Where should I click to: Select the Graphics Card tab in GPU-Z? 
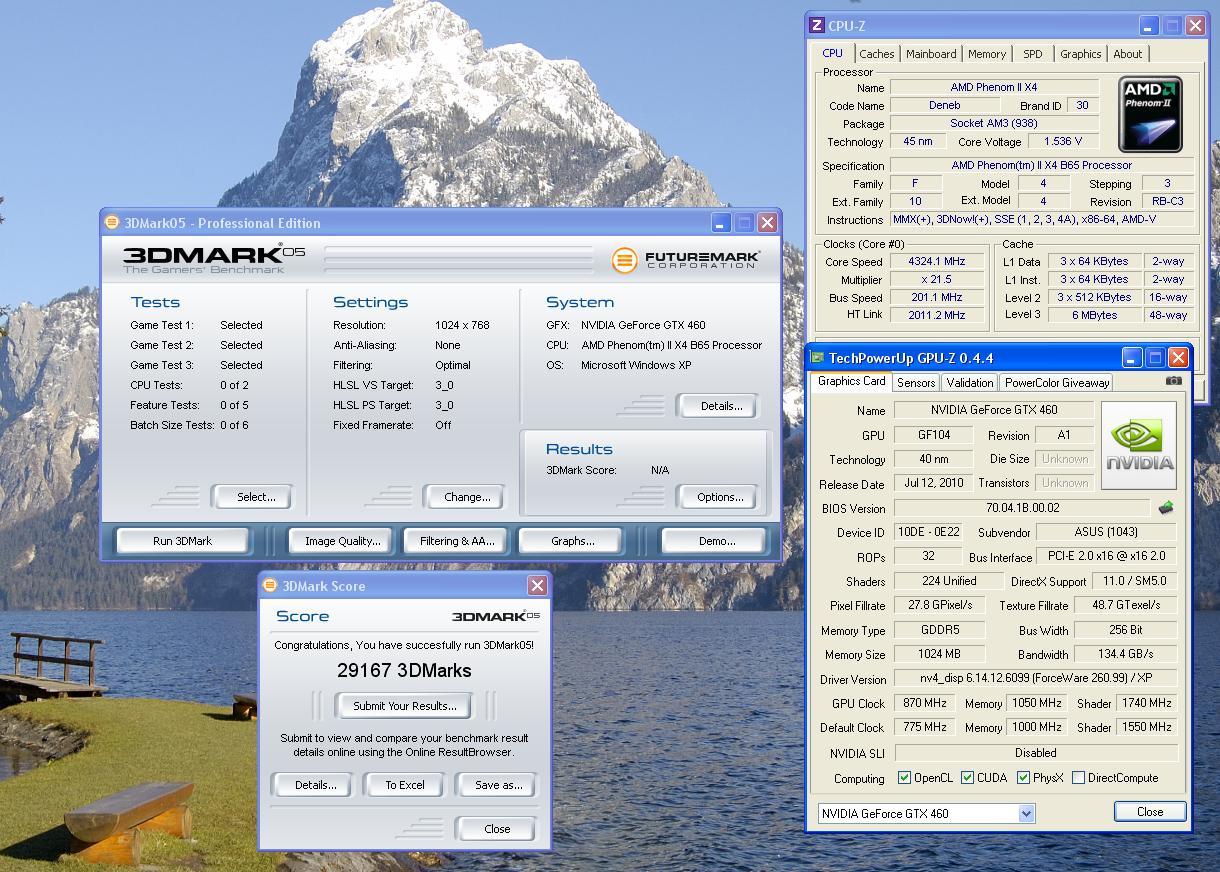(851, 381)
